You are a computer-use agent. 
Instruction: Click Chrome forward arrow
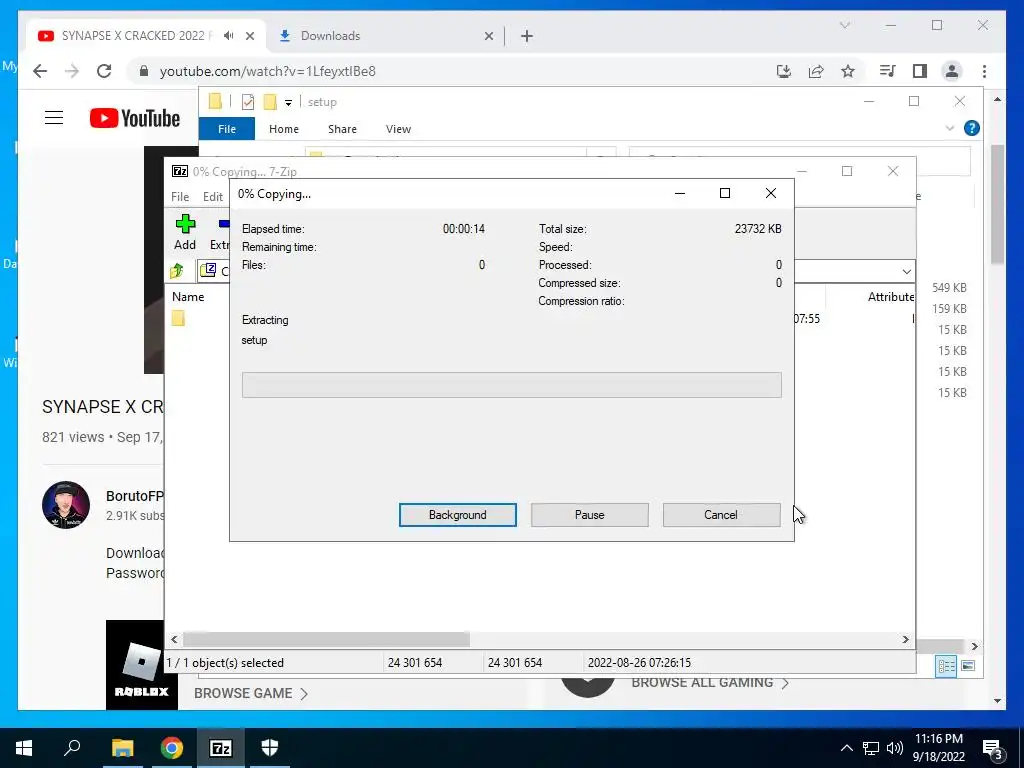click(72, 71)
